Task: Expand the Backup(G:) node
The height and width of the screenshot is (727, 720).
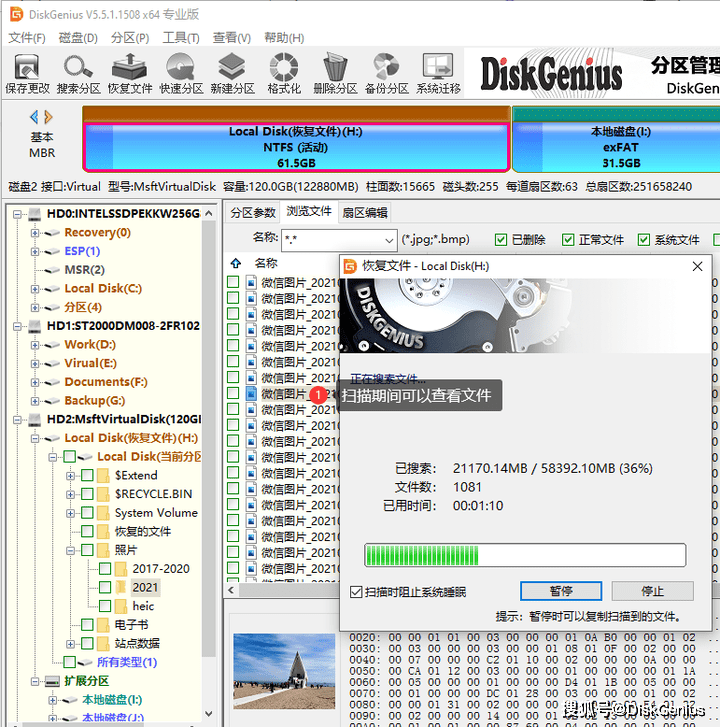Action: pyautogui.click(x=35, y=401)
